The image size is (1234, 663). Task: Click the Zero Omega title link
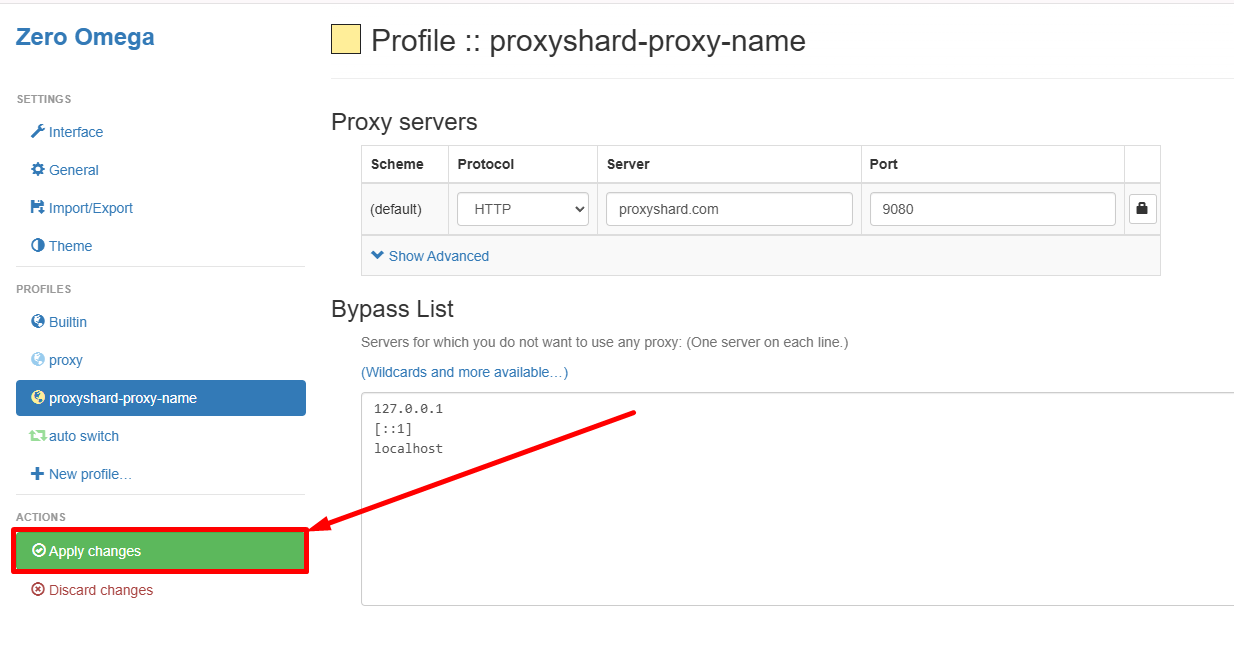pos(85,38)
